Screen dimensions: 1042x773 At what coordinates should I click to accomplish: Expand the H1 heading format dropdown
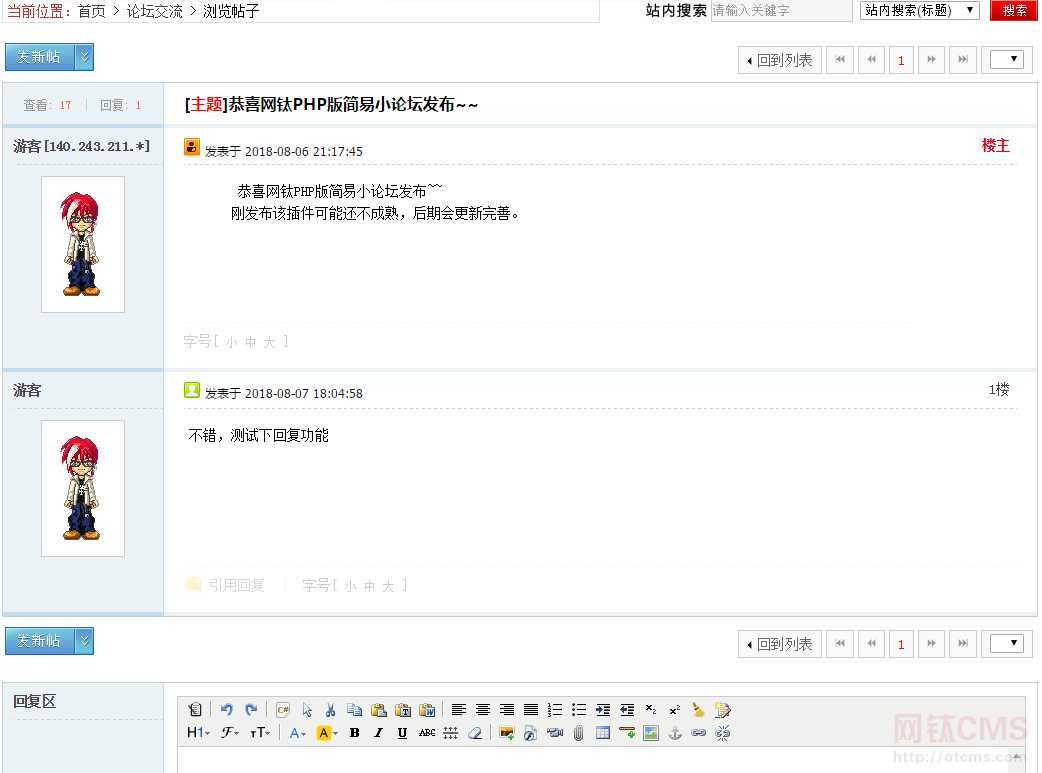point(198,733)
